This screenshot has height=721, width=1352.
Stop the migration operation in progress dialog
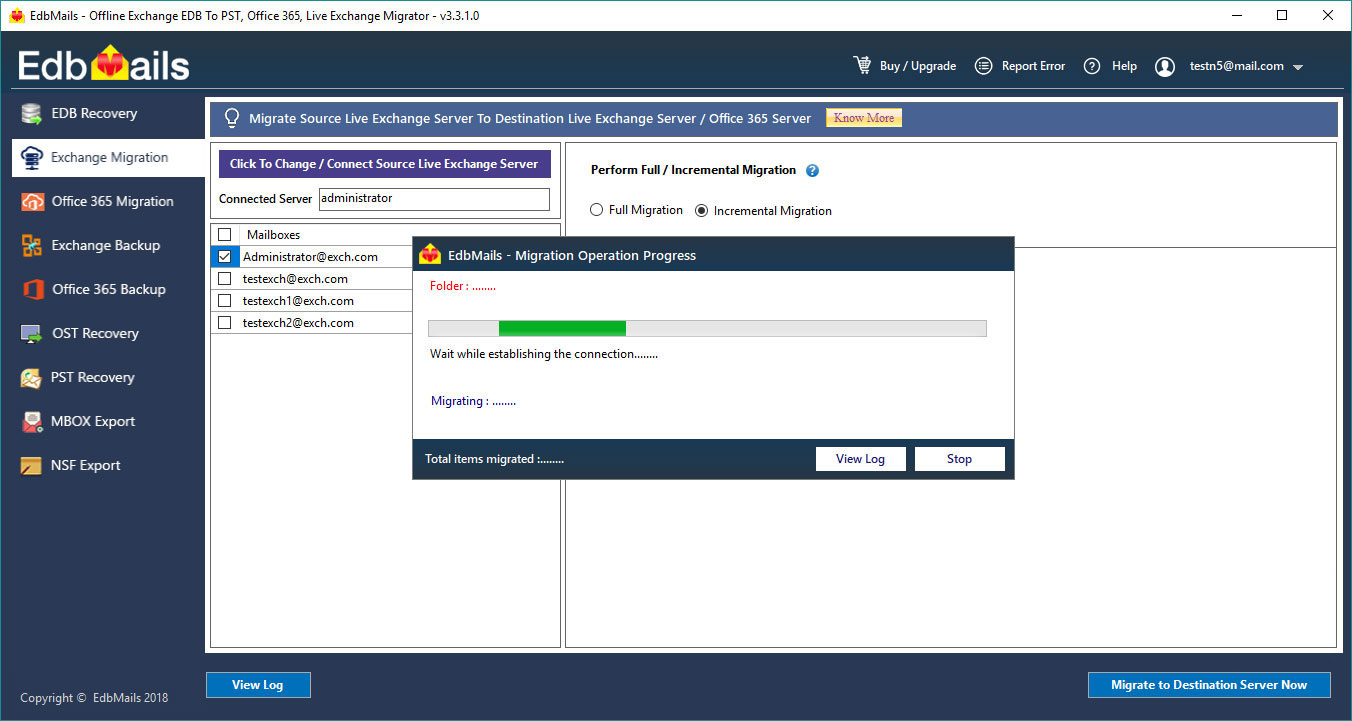pyautogui.click(x=959, y=459)
